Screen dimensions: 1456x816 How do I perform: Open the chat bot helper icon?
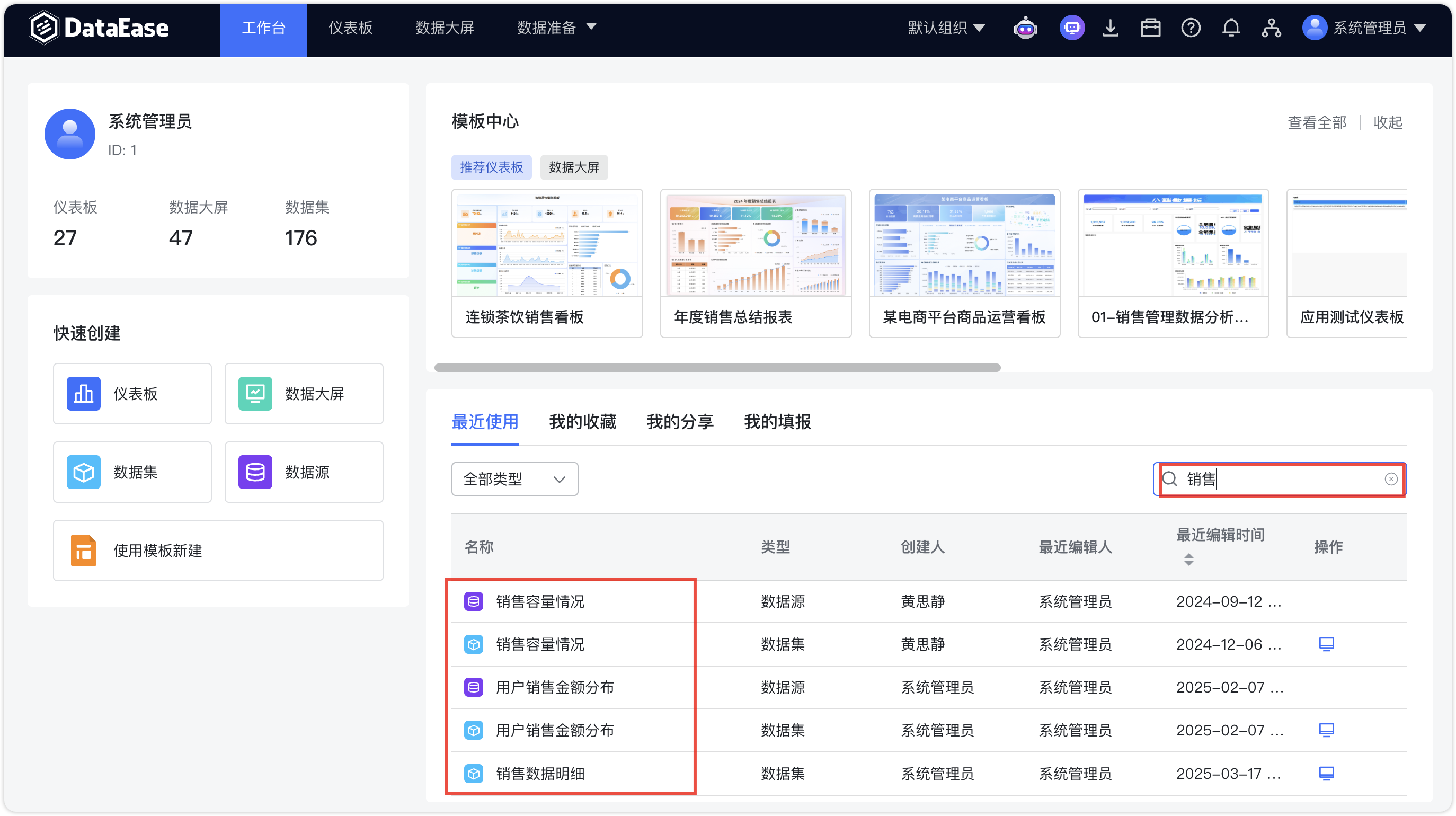tap(1072, 27)
